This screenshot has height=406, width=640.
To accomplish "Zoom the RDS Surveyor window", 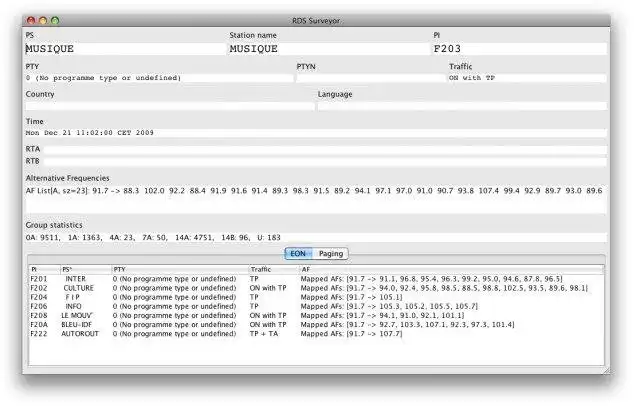I will (x=55, y=20).
